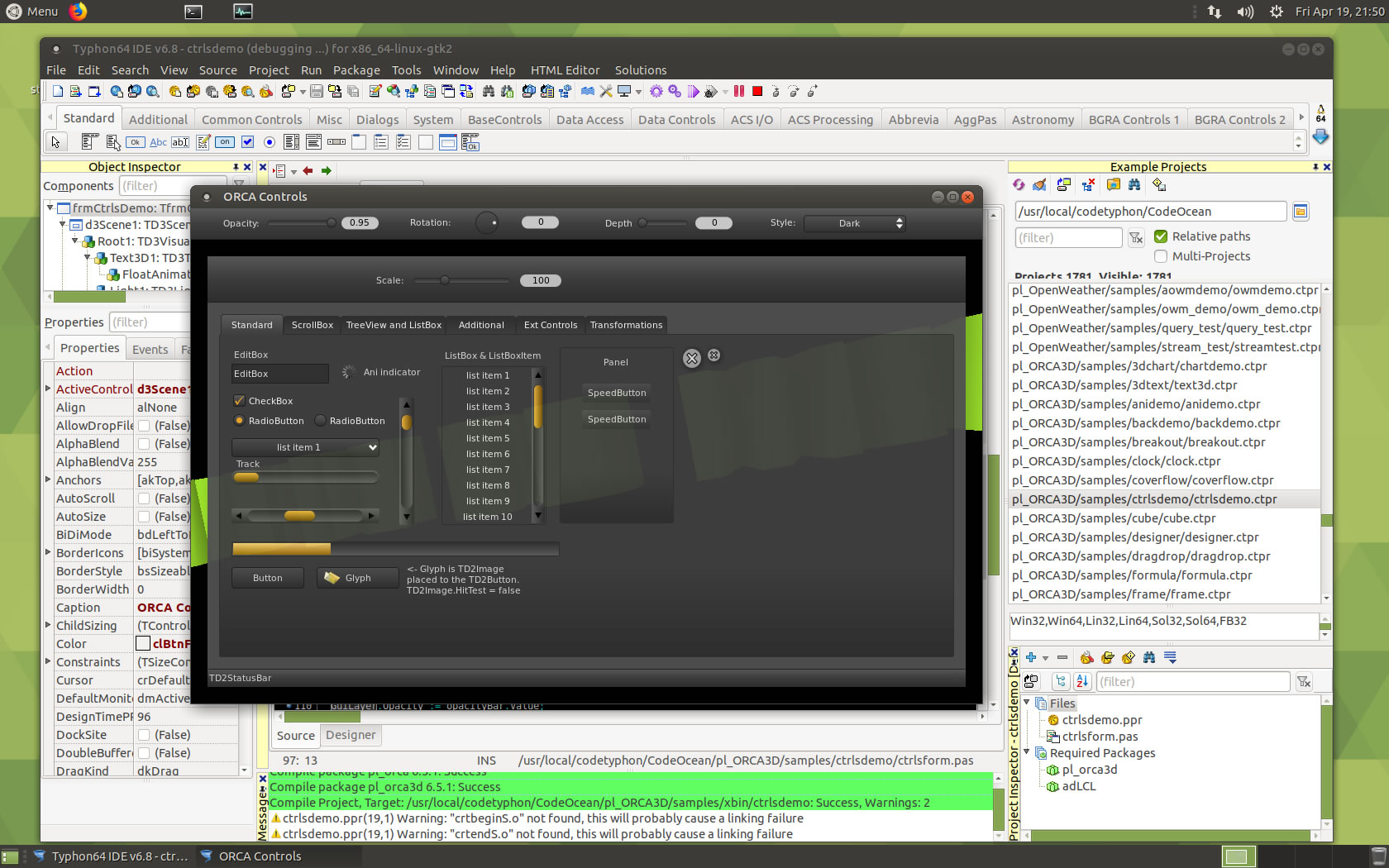Click the Glyph button

356,578
